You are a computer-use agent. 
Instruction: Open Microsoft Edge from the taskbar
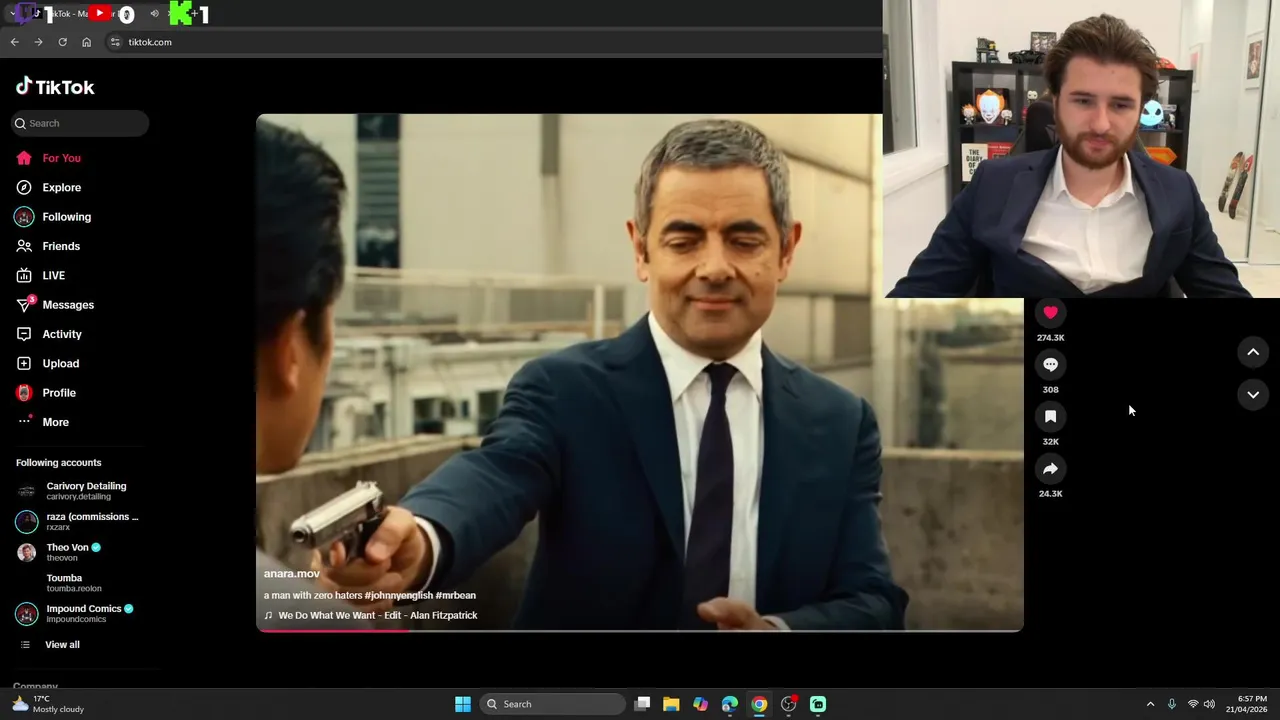[x=730, y=704]
